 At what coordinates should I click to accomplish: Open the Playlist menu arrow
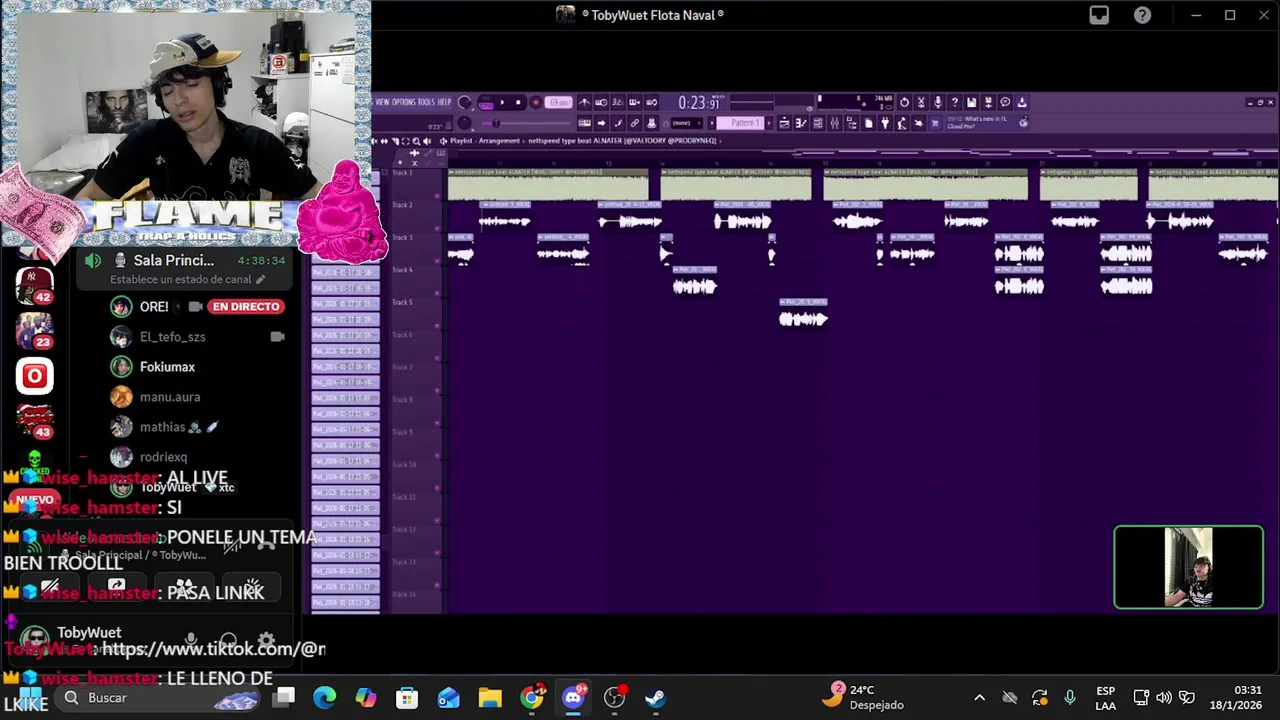443,141
